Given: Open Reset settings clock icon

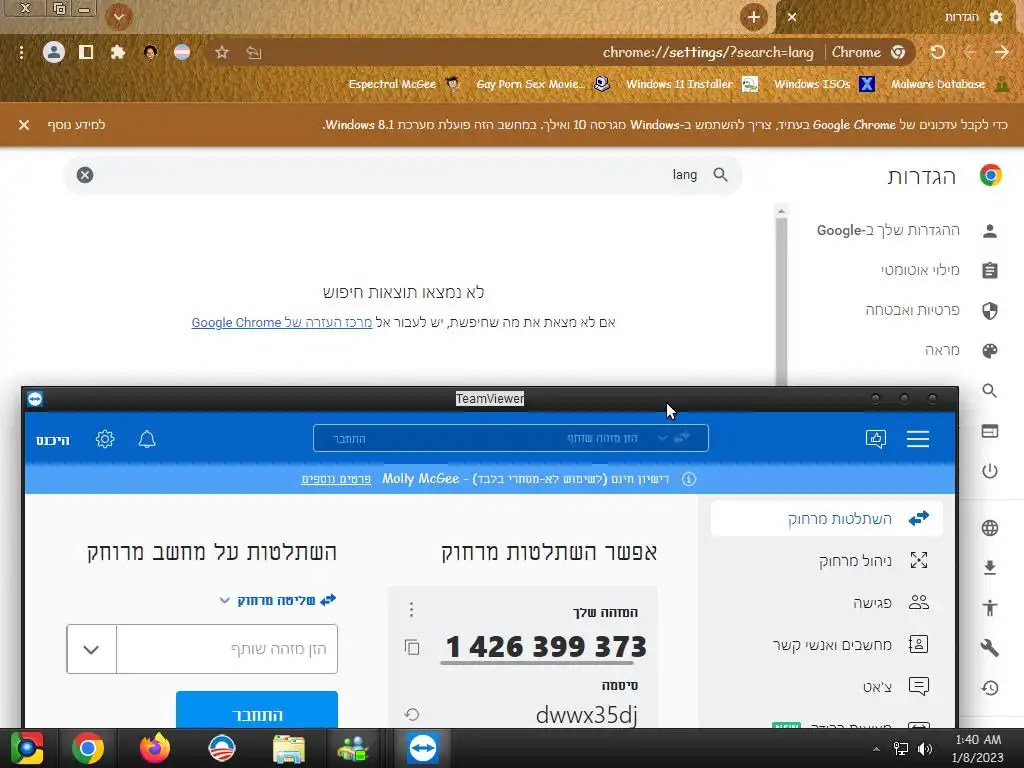Looking at the screenshot, I should tap(989, 688).
